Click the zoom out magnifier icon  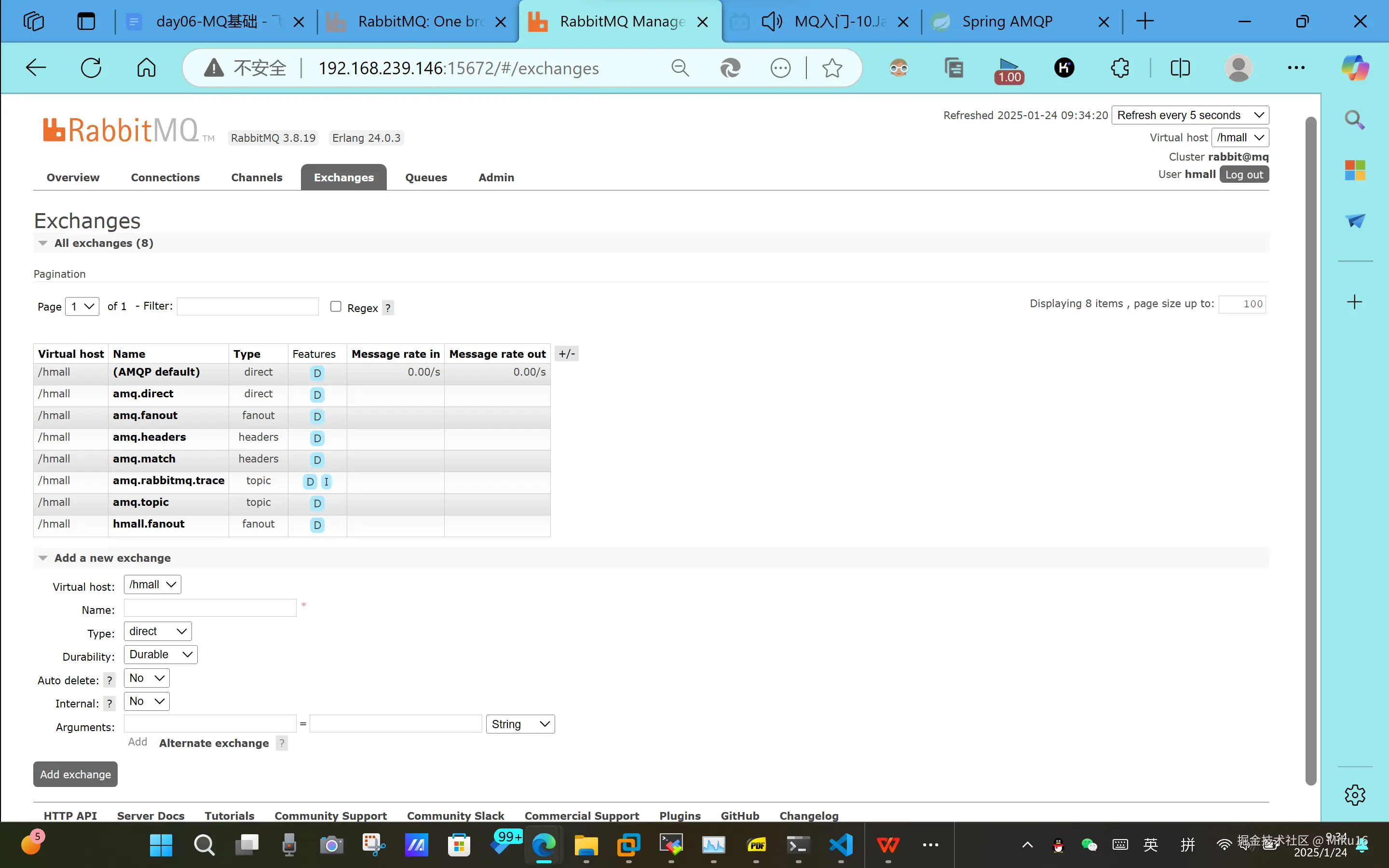pos(680,68)
